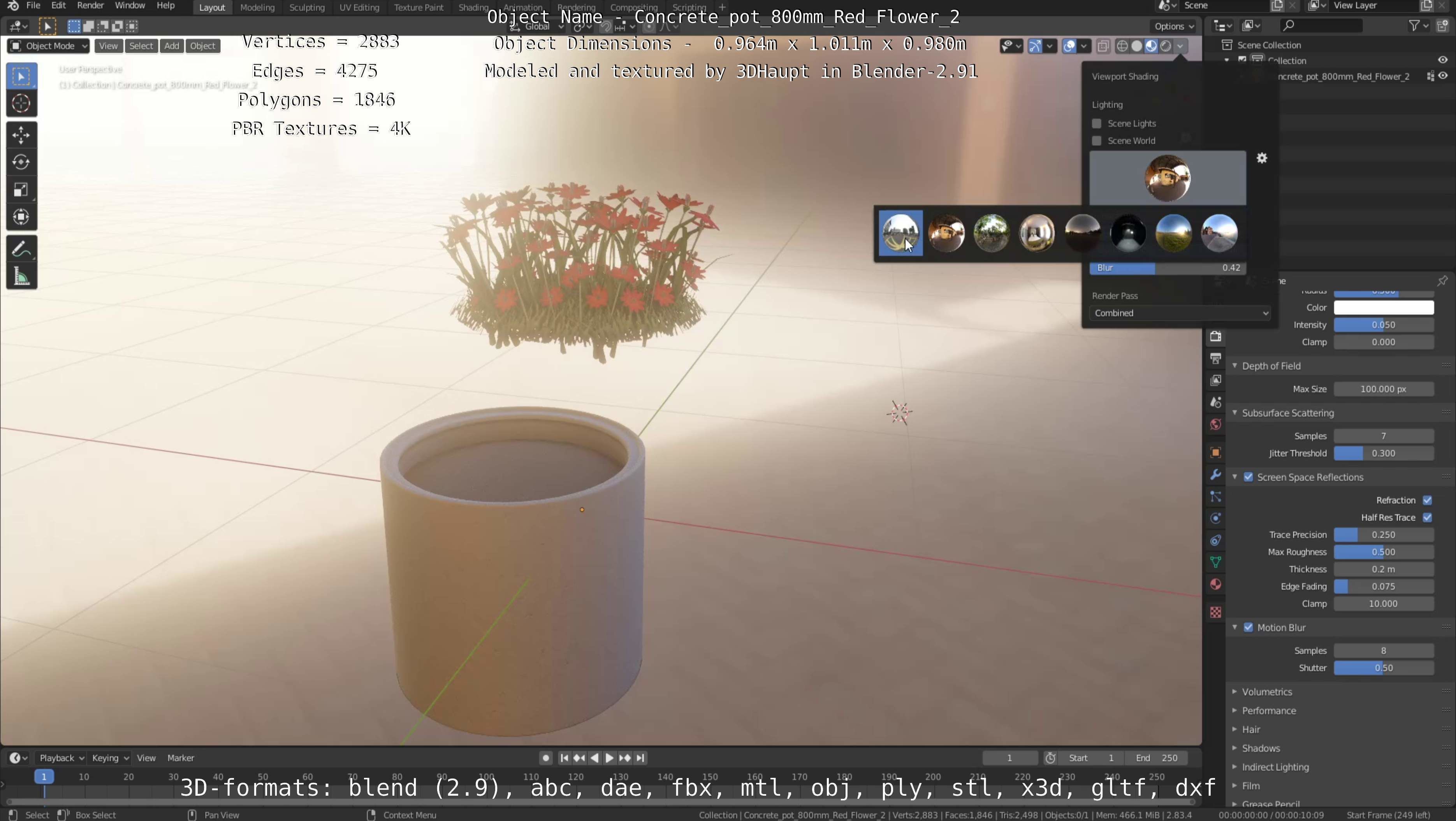Disable Motion Blur checkbox

[x=1248, y=628]
